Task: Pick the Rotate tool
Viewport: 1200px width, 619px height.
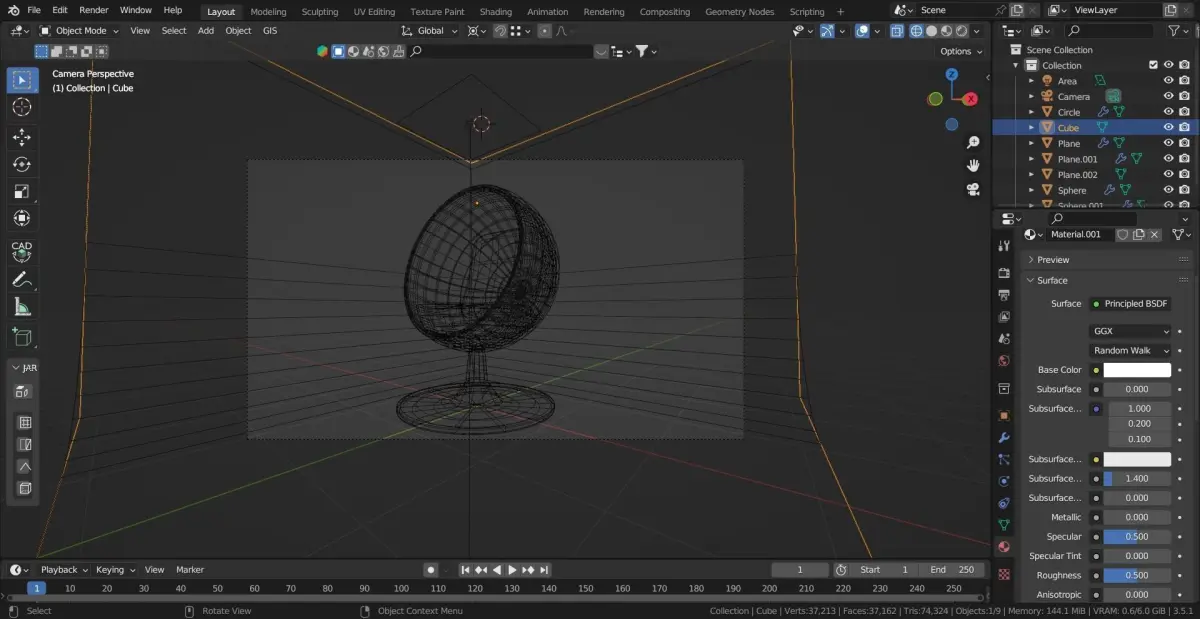Action: tap(22, 164)
